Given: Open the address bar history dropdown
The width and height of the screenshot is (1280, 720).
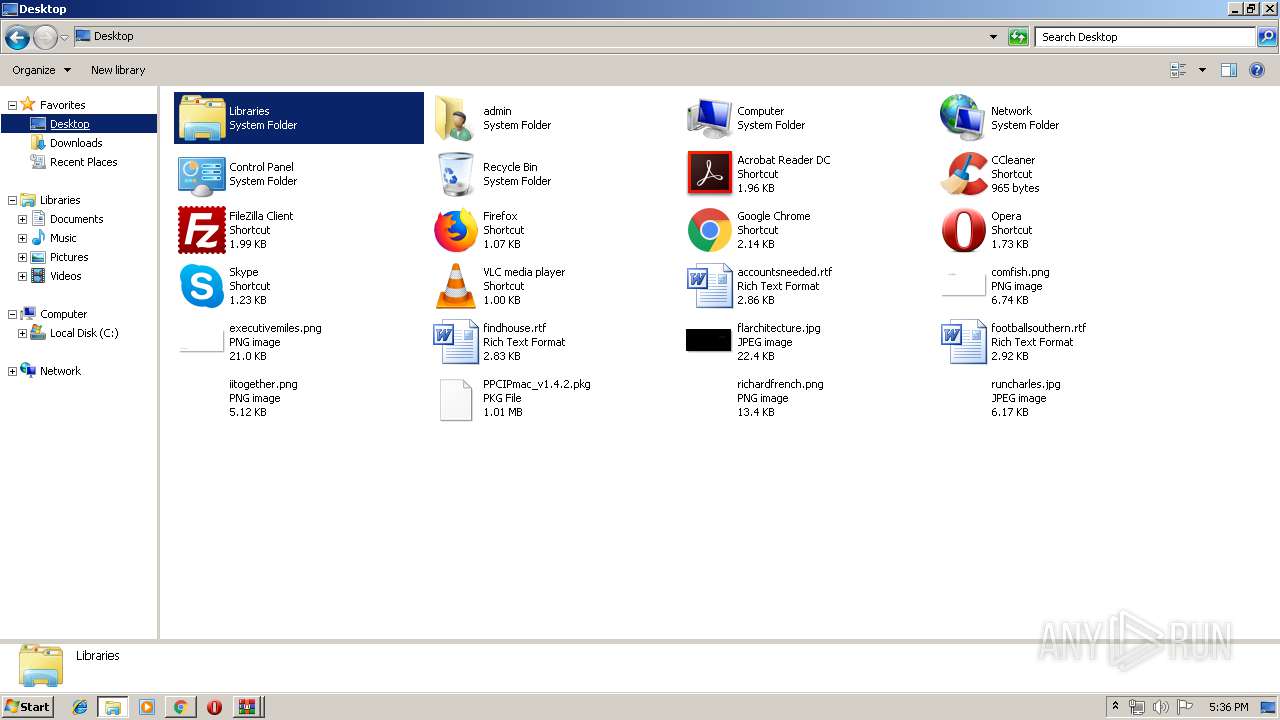Looking at the screenshot, I should click(993, 37).
